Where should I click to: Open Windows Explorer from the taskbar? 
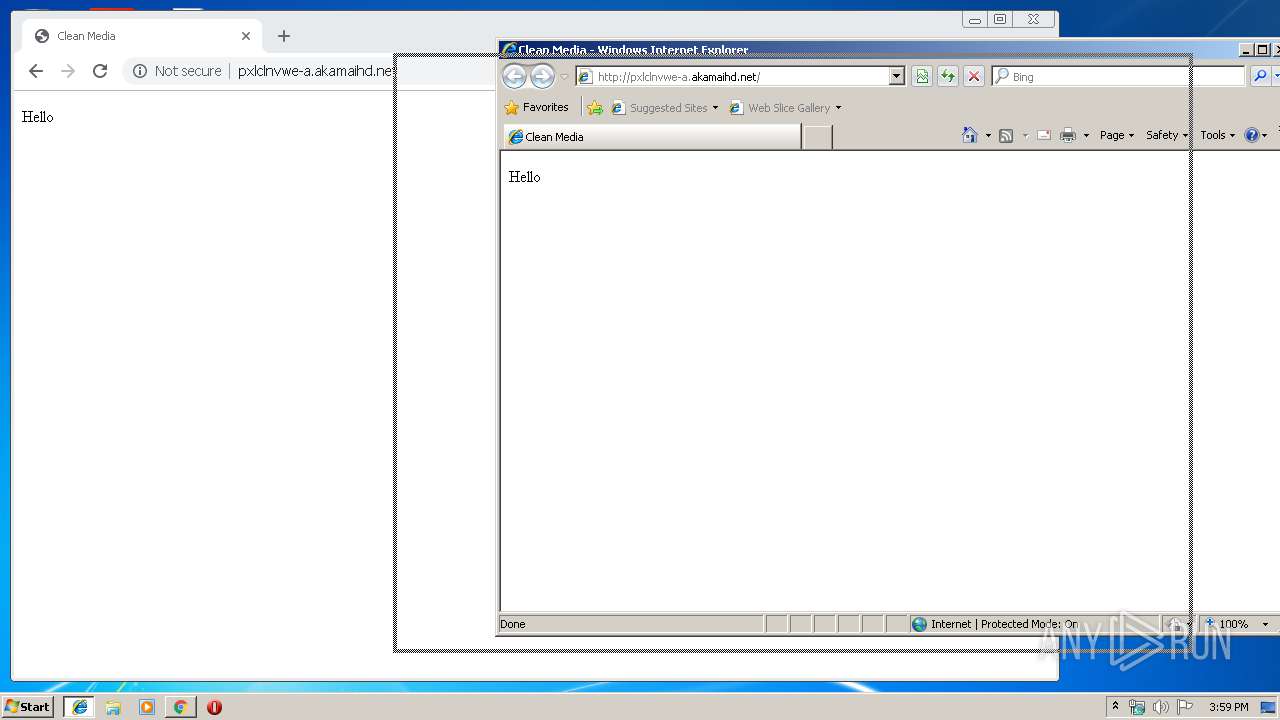tap(113, 707)
